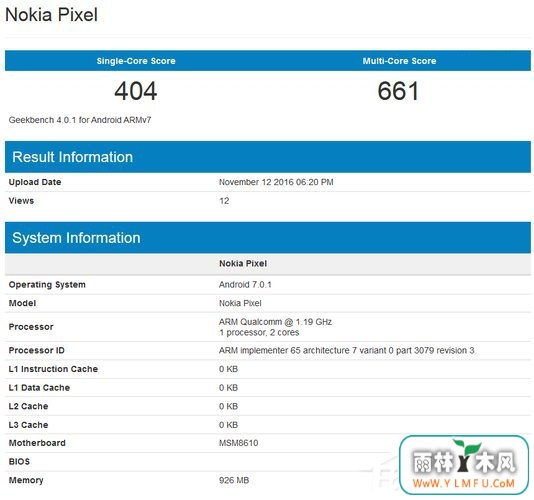Click the 'Views' label
This screenshot has width=534, height=500.
point(21,201)
